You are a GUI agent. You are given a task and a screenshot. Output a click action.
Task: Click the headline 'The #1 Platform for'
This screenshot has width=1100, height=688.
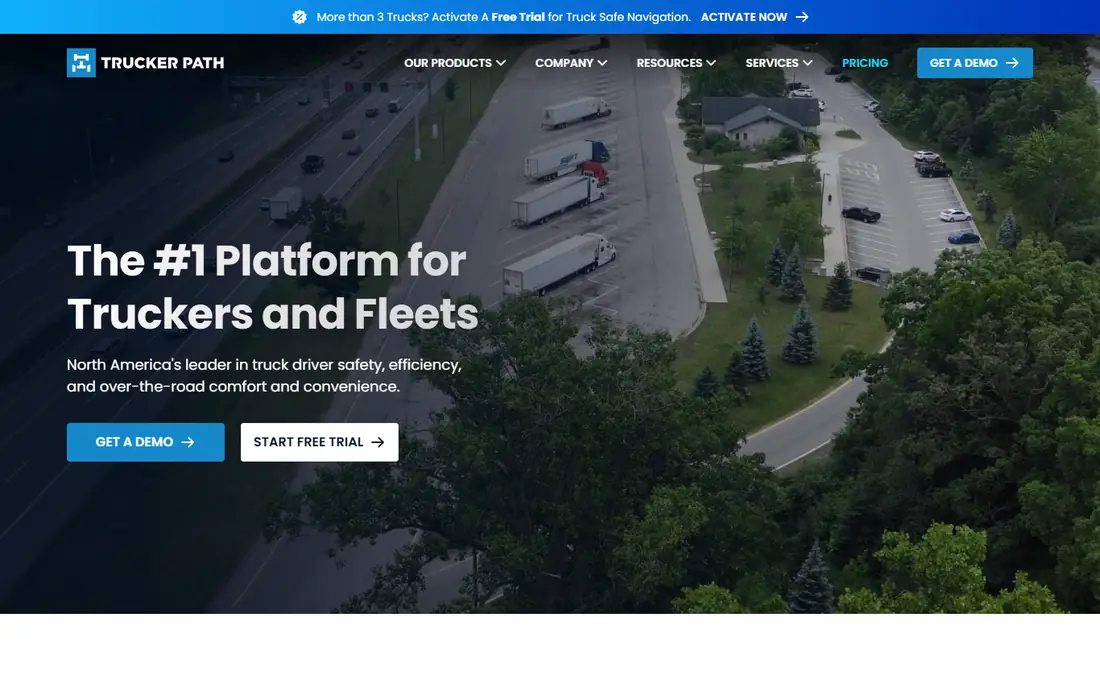click(267, 261)
